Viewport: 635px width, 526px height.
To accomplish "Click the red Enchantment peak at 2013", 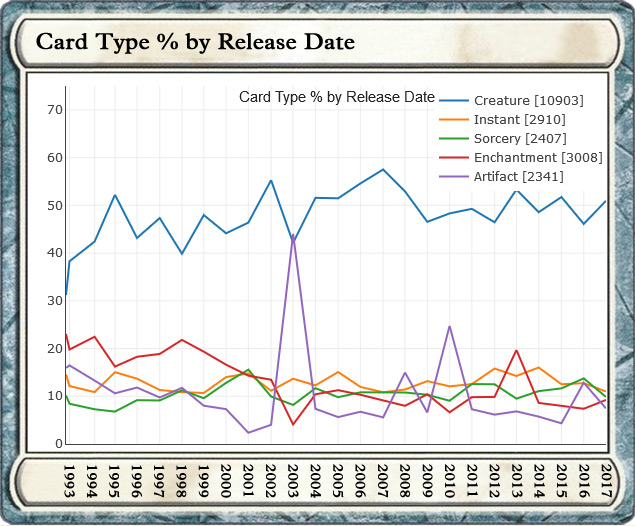I will click(517, 350).
